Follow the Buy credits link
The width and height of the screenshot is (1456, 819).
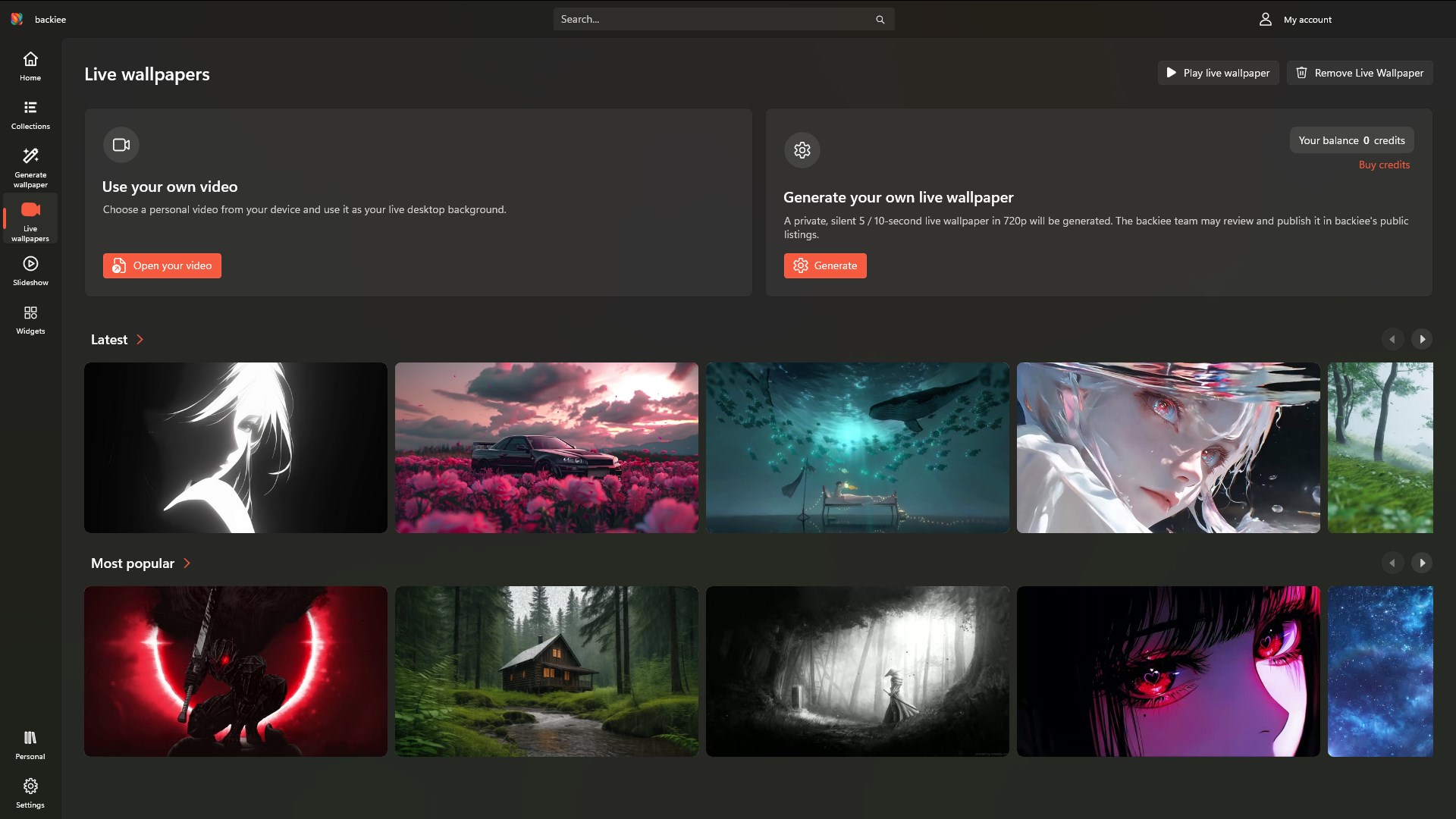(x=1384, y=165)
